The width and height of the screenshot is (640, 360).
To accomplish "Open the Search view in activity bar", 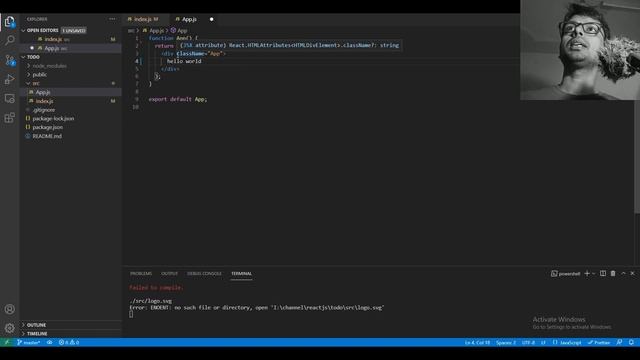I will [x=9, y=40].
